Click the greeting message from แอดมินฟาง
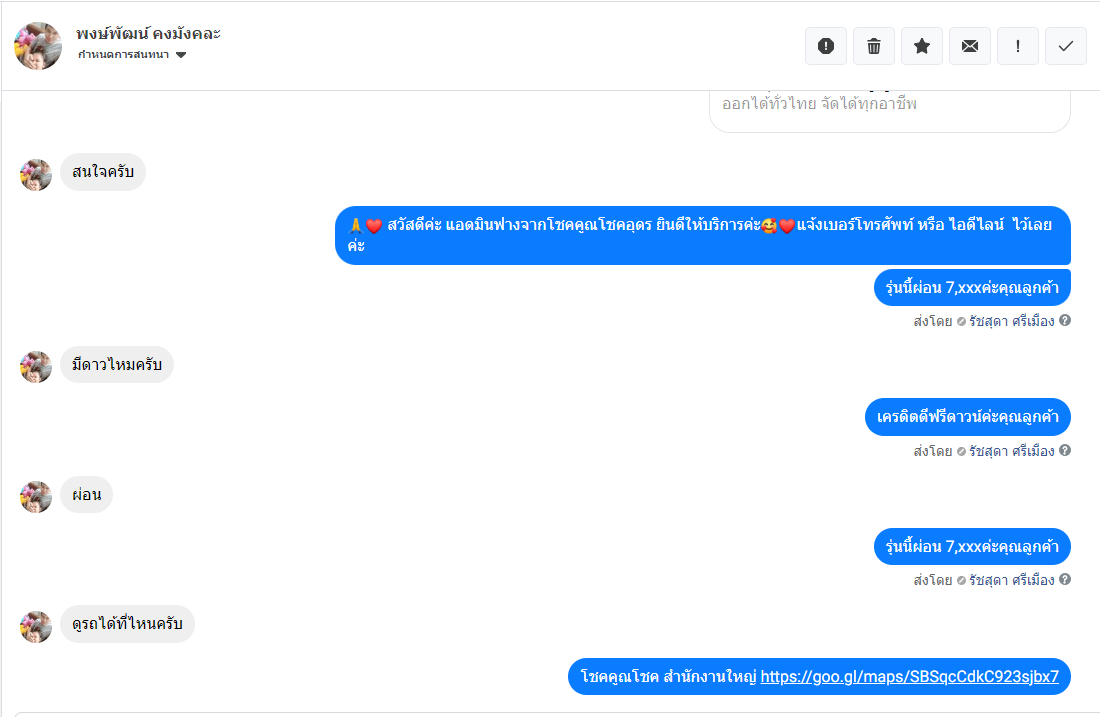 click(x=703, y=235)
